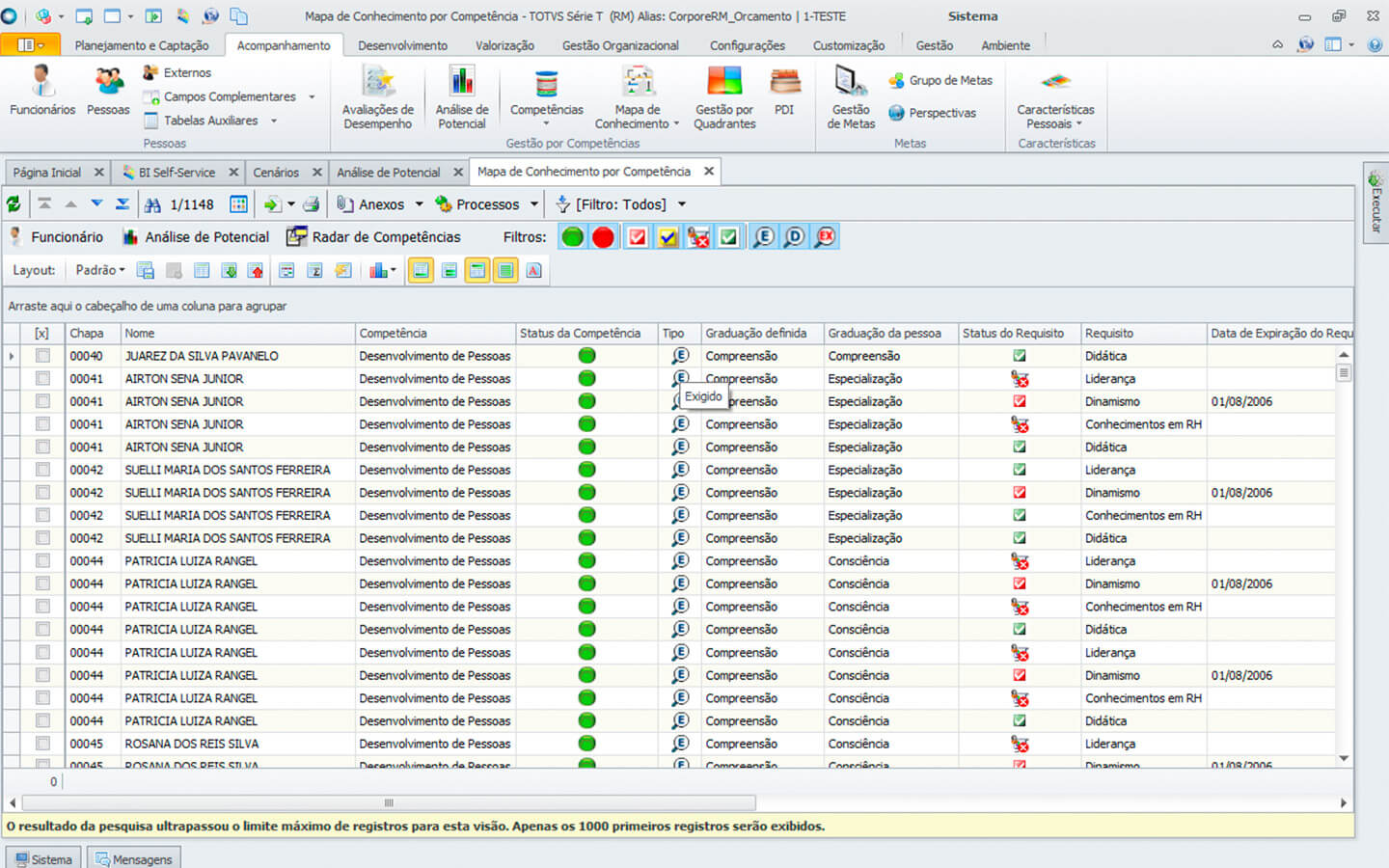Switch to the Desenvolvimento ribbon tab
This screenshot has width=1389, height=868.
[402, 45]
